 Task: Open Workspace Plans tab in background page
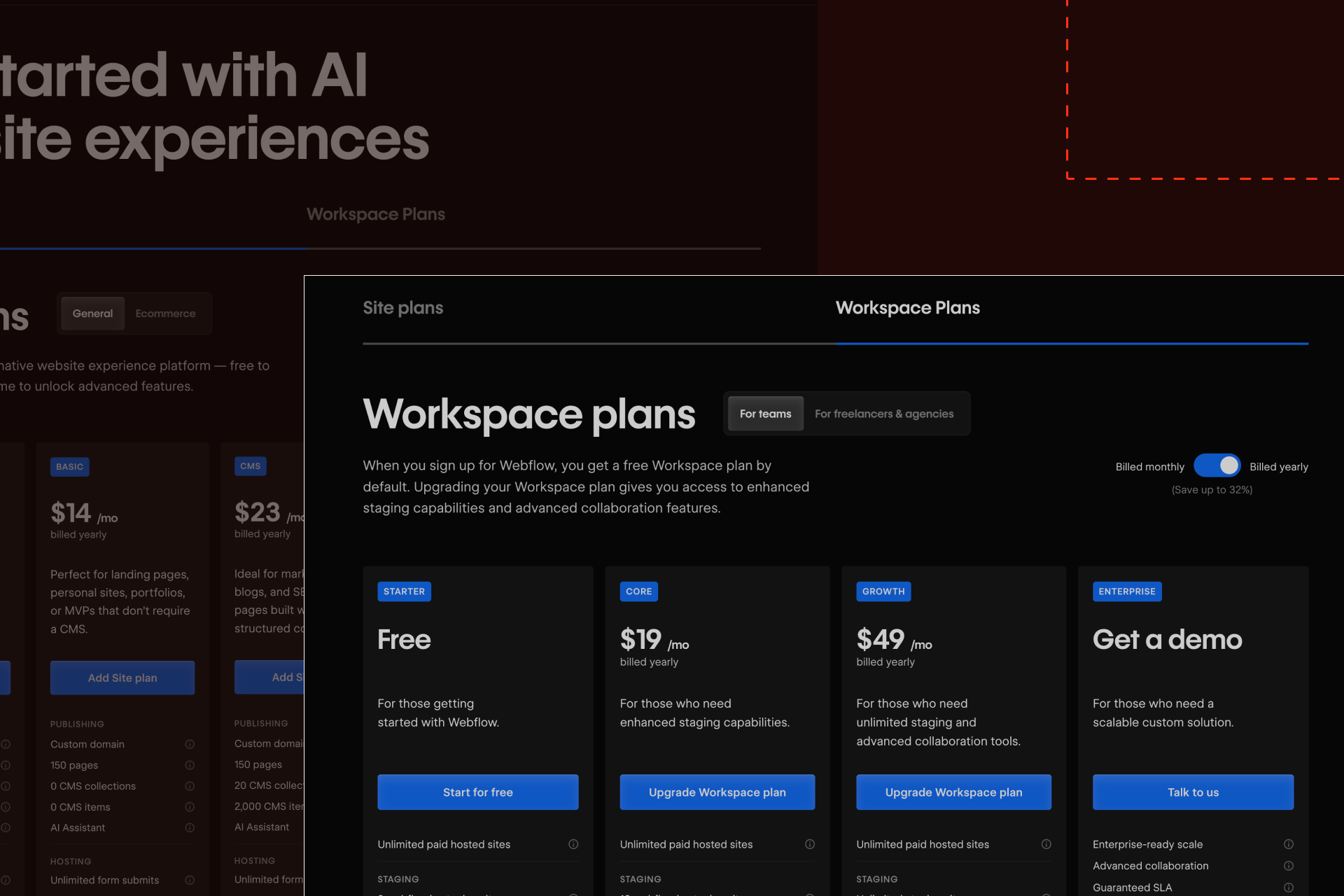click(x=376, y=214)
